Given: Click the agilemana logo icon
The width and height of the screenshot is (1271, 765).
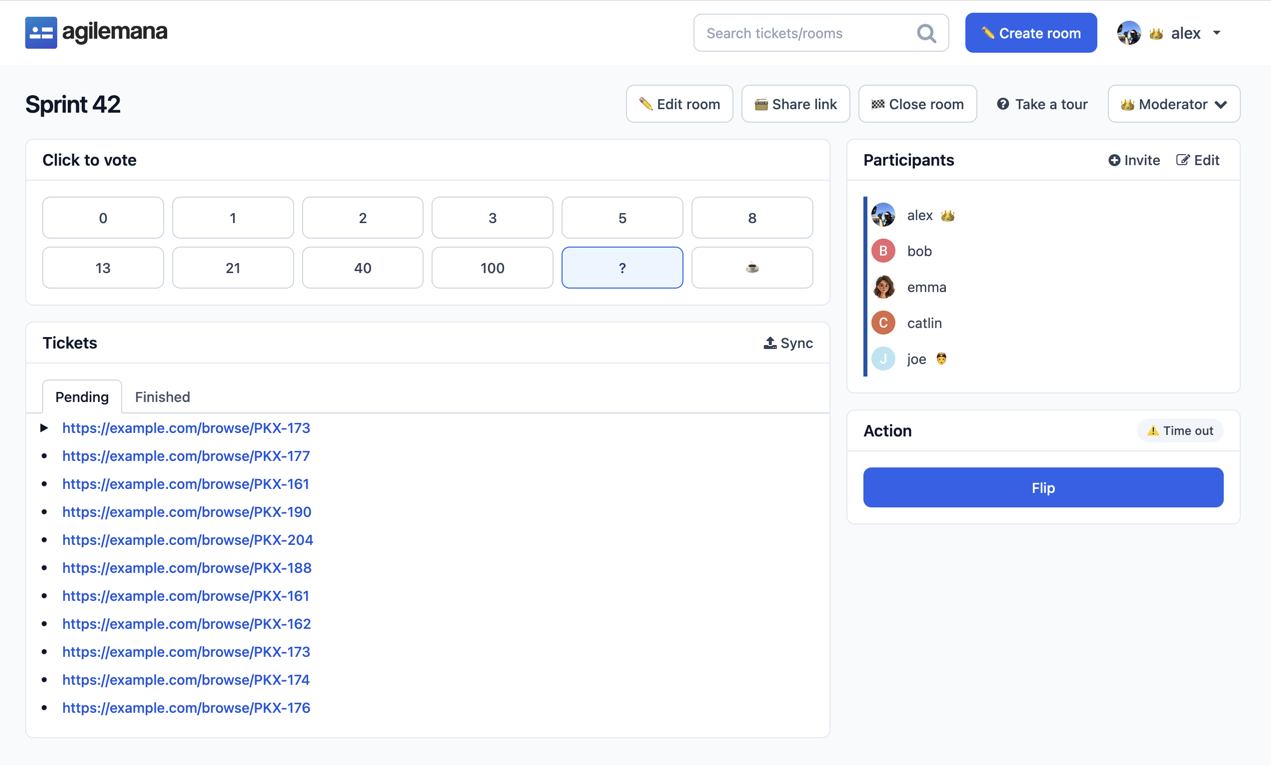Looking at the screenshot, I should coord(41,33).
